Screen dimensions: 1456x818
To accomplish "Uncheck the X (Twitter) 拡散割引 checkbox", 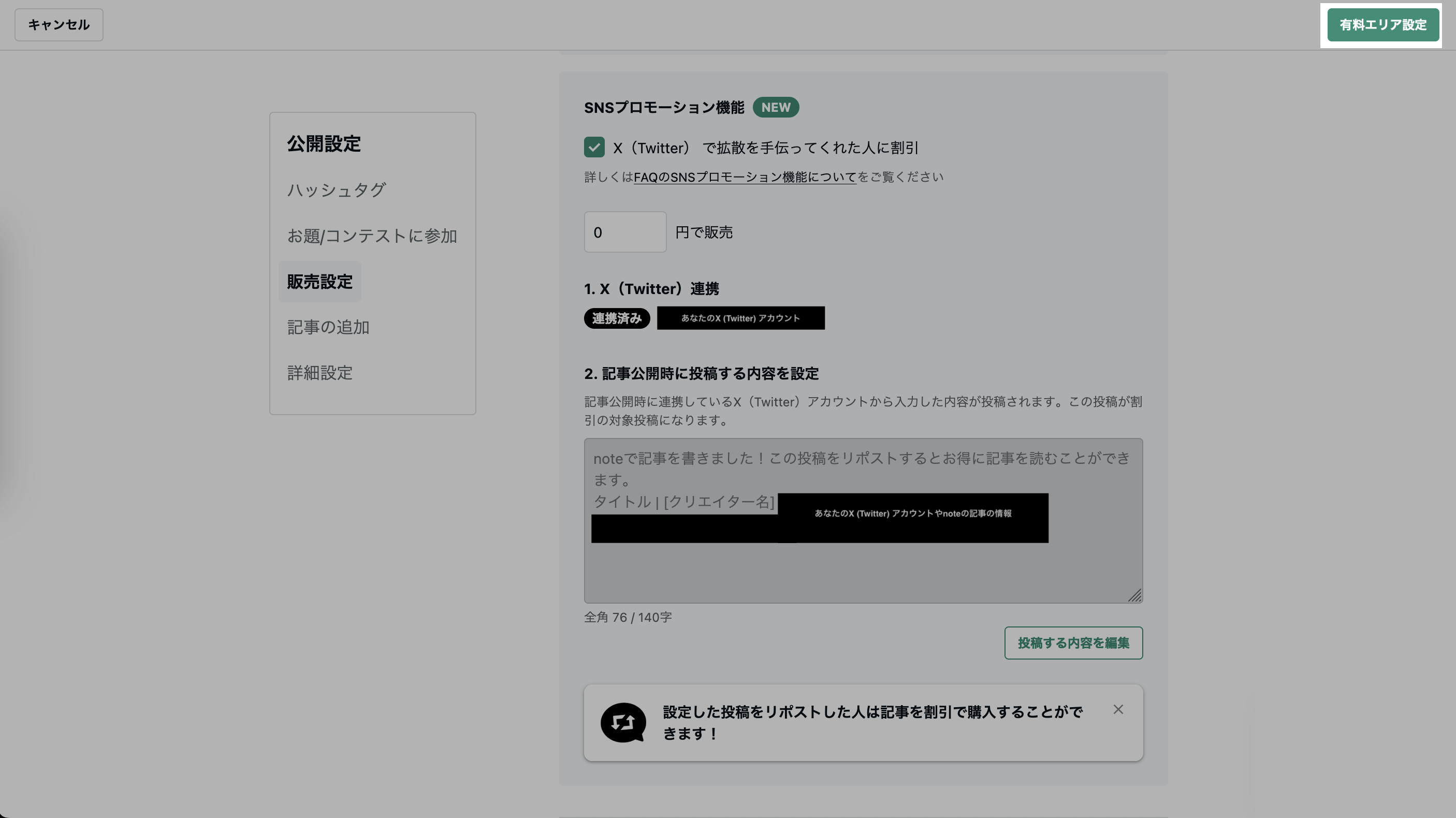I will click(x=594, y=147).
